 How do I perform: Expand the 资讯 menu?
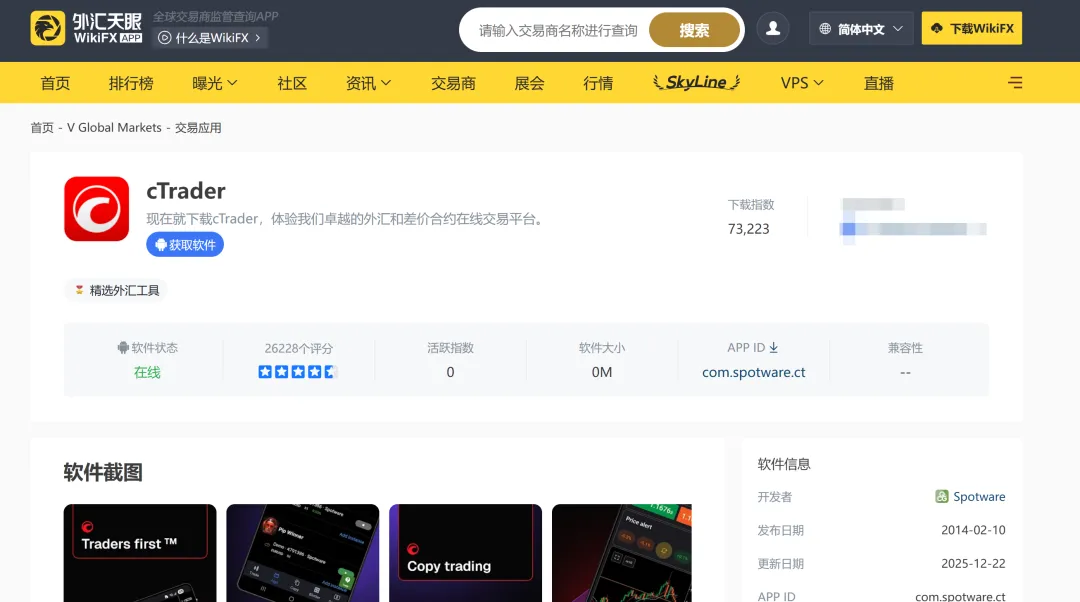pyautogui.click(x=368, y=83)
